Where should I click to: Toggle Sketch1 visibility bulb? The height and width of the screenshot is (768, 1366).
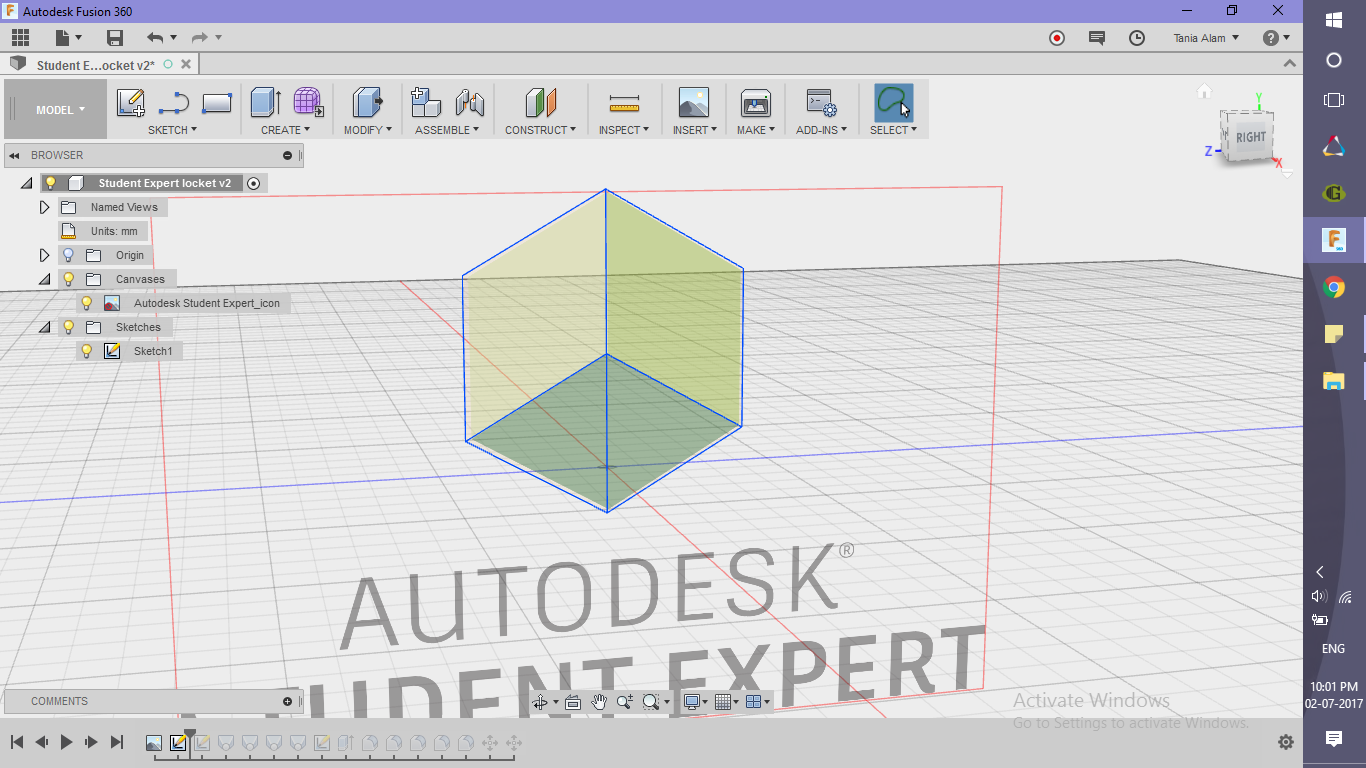pos(87,351)
